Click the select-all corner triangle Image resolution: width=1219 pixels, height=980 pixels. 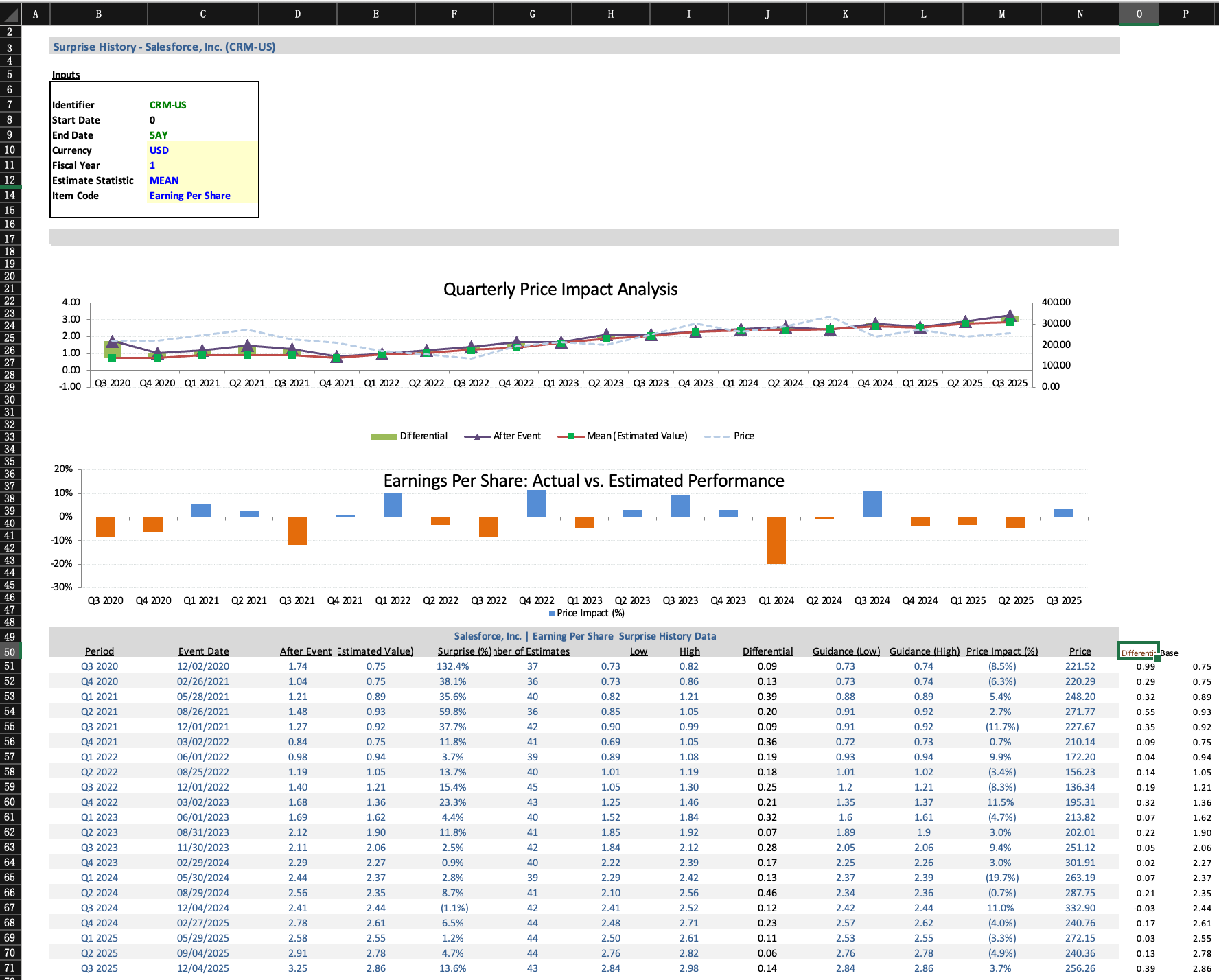click(10, 14)
